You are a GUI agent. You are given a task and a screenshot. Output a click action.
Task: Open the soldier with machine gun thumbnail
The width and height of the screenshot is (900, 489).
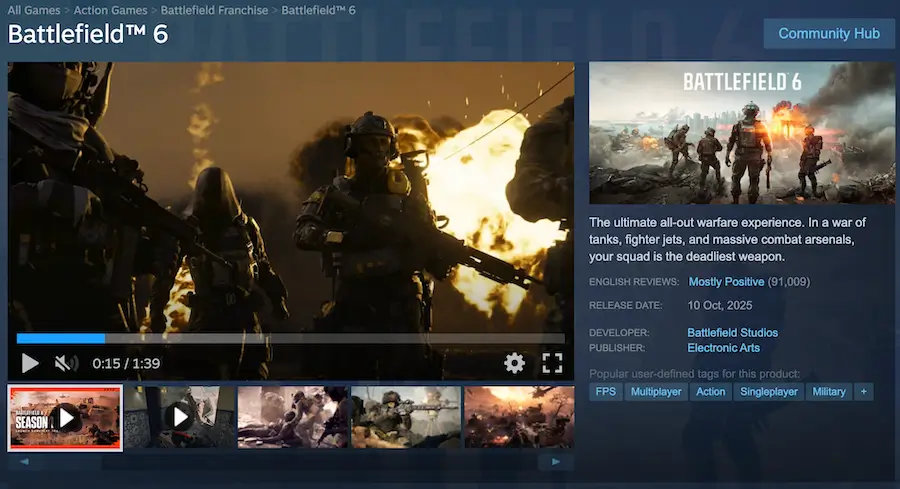pyautogui.click(x=406, y=417)
